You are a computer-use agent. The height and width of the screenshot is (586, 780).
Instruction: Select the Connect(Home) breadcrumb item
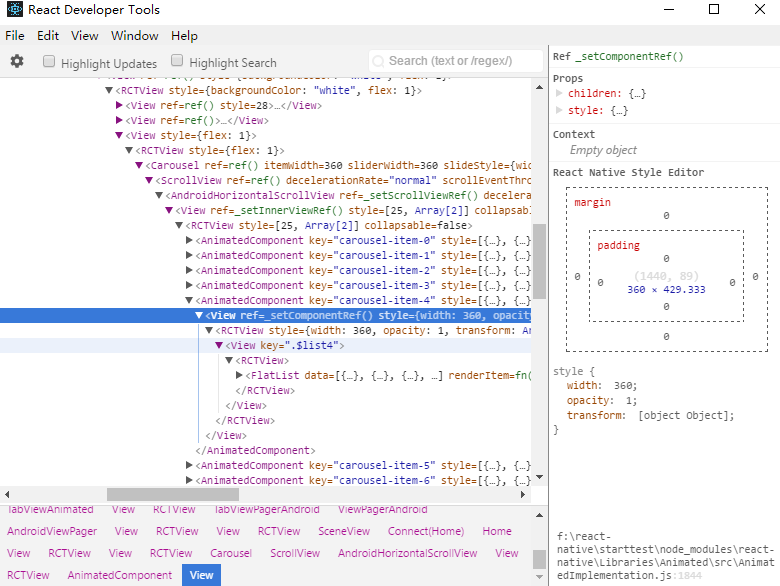[425, 531]
